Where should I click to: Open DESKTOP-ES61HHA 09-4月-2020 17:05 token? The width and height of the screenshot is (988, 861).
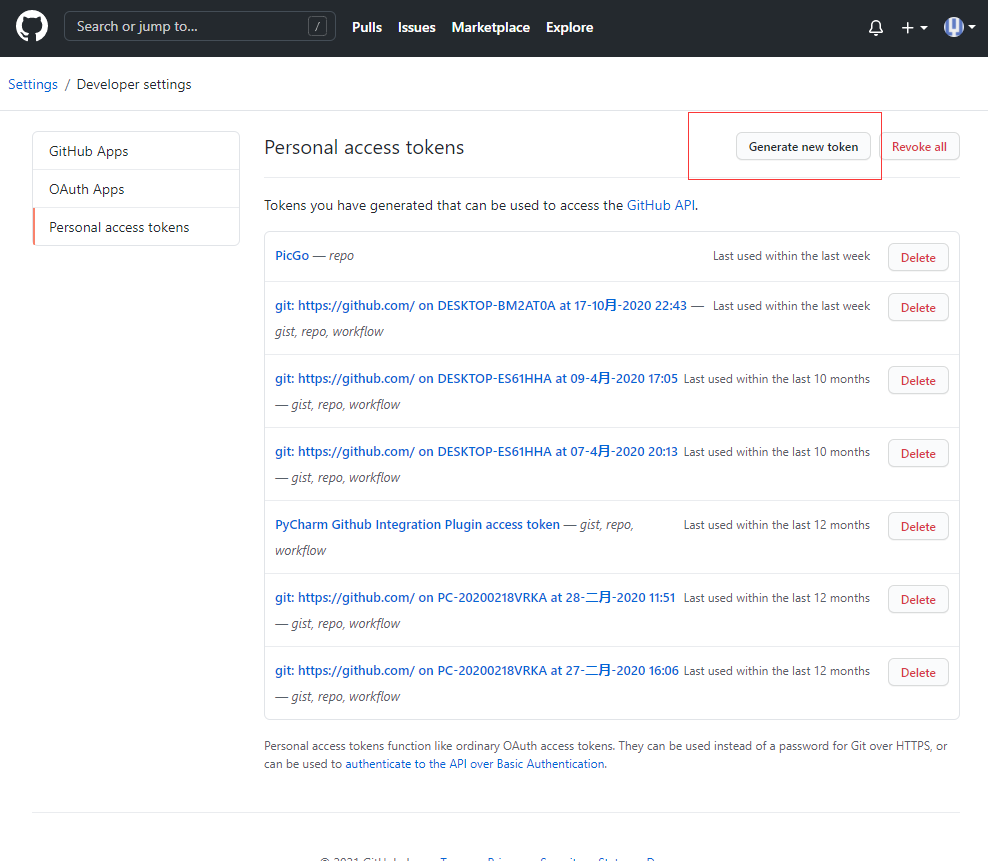[476, 379]
